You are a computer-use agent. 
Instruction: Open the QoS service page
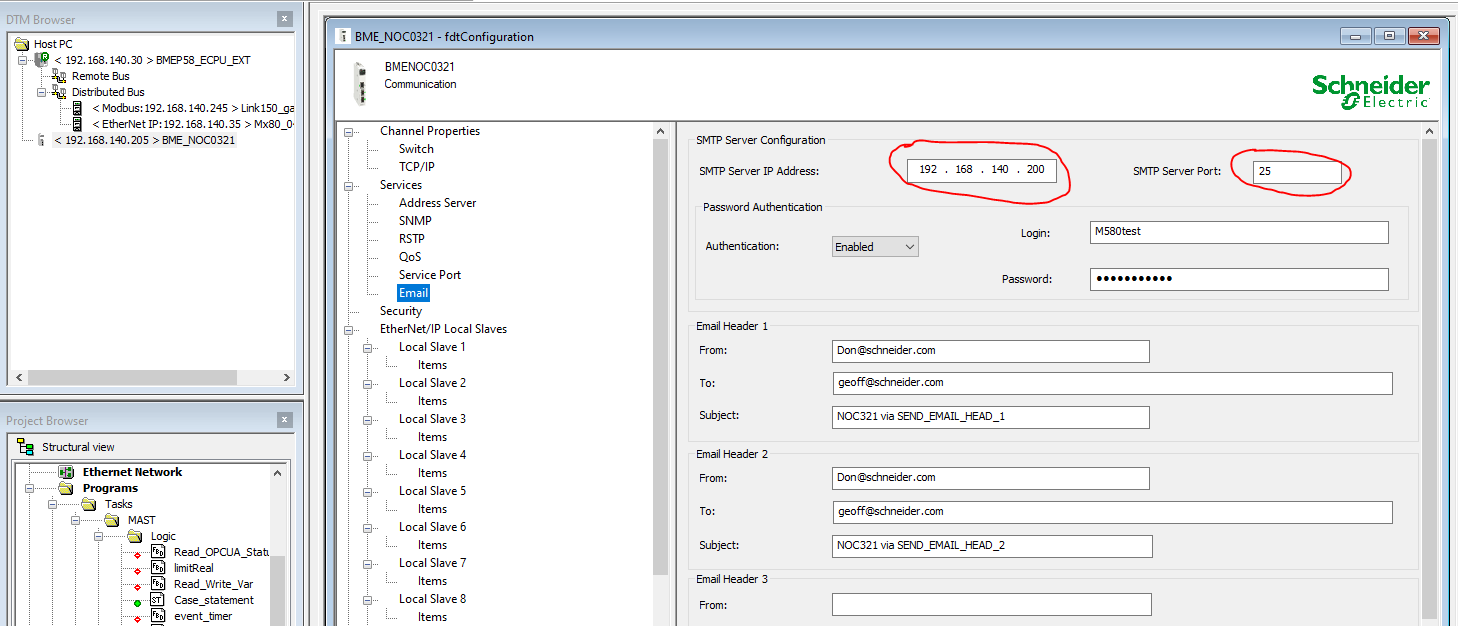410,257
